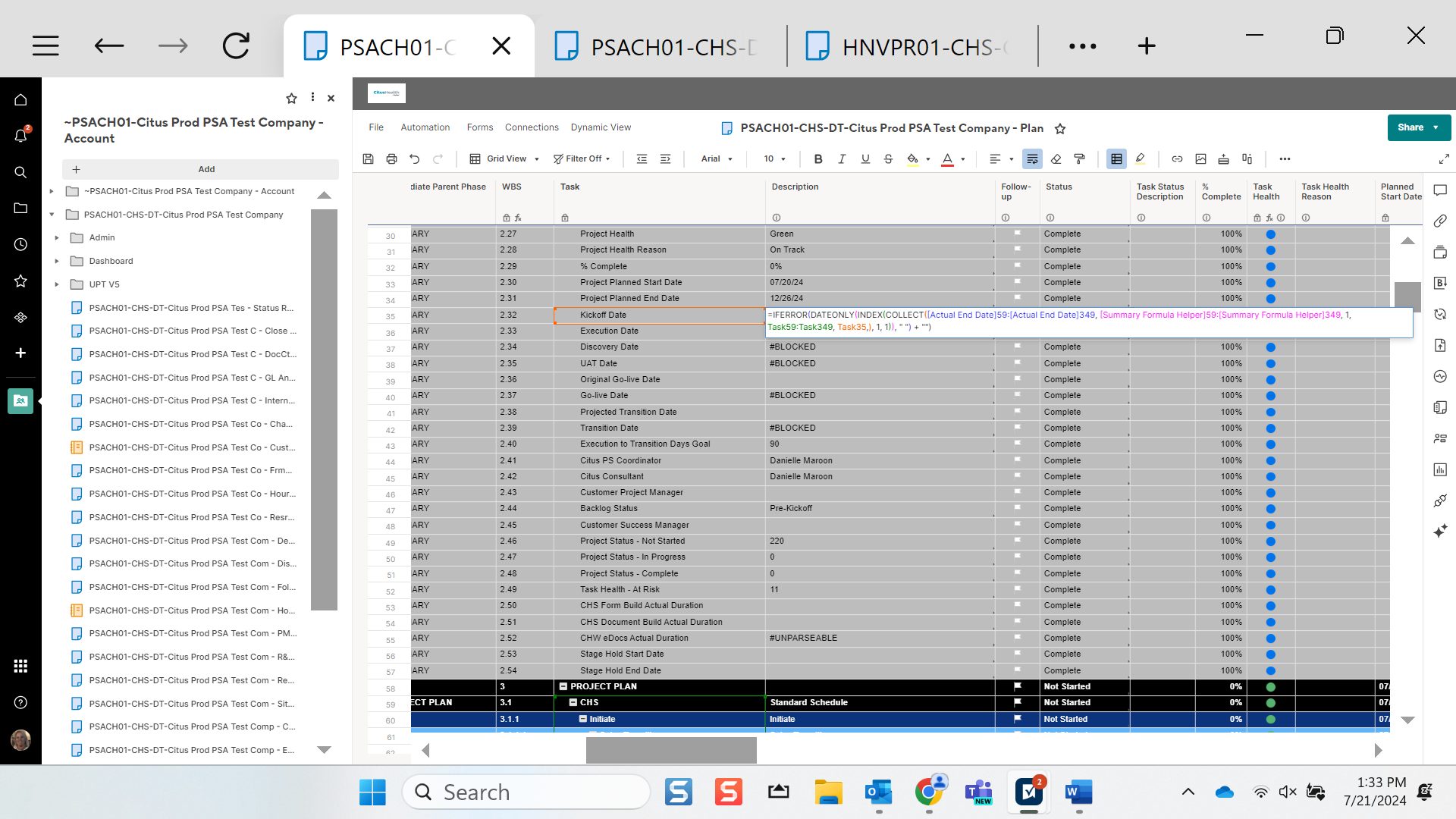This screenshot has width=1456, height=819.
Task: Pick background fill color
Action: [912, 159]
